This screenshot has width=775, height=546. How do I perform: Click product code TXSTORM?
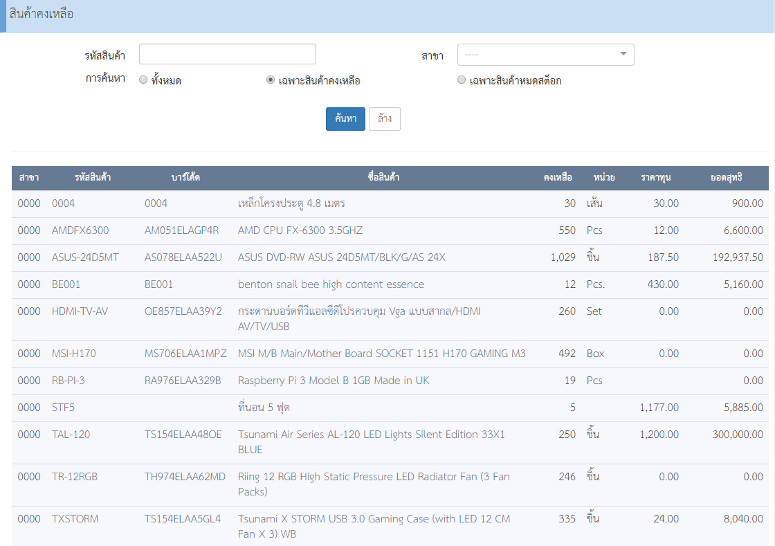[x=75, y=519]
